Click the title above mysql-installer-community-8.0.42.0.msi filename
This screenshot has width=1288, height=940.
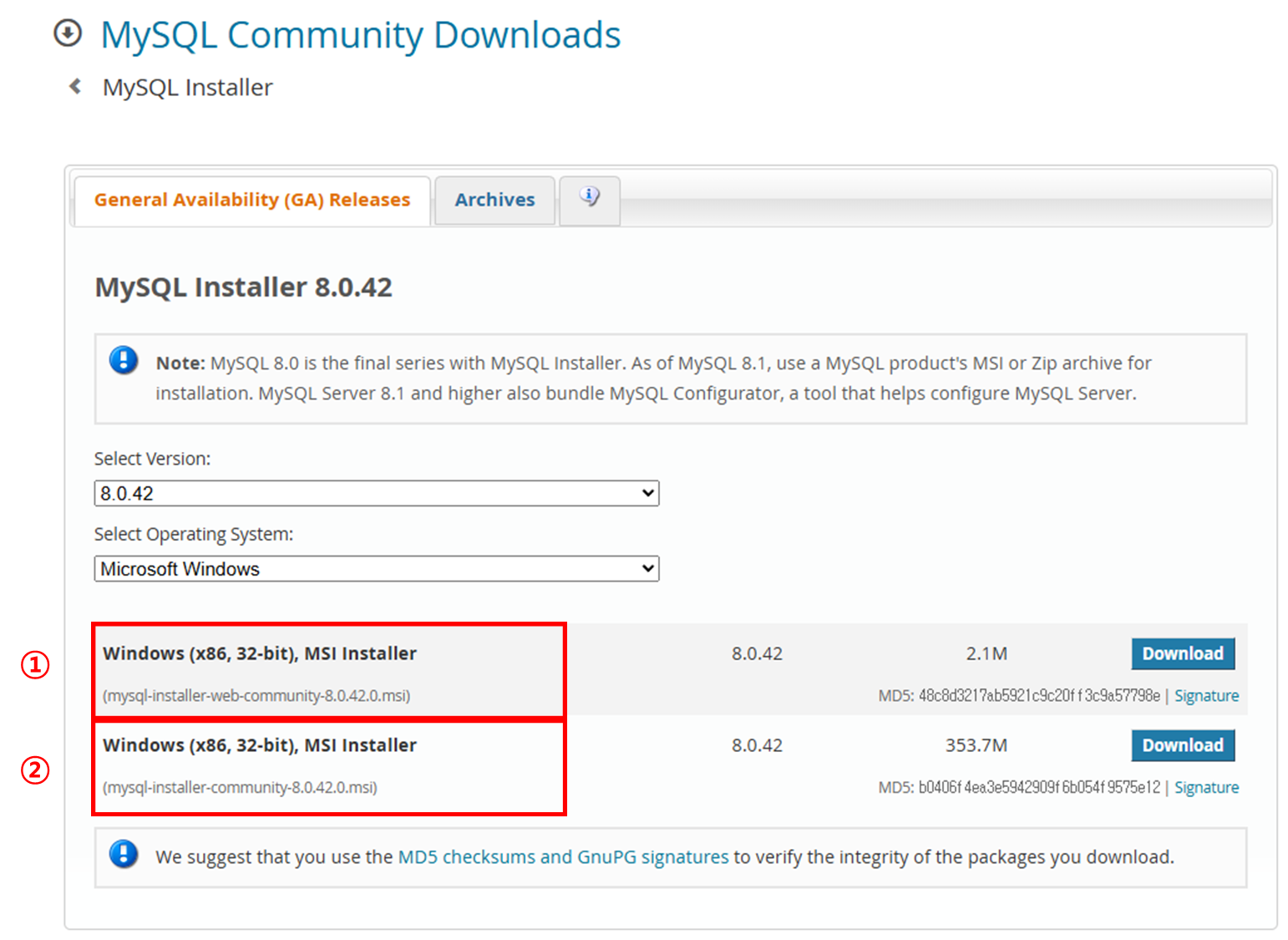pos(260,745)
